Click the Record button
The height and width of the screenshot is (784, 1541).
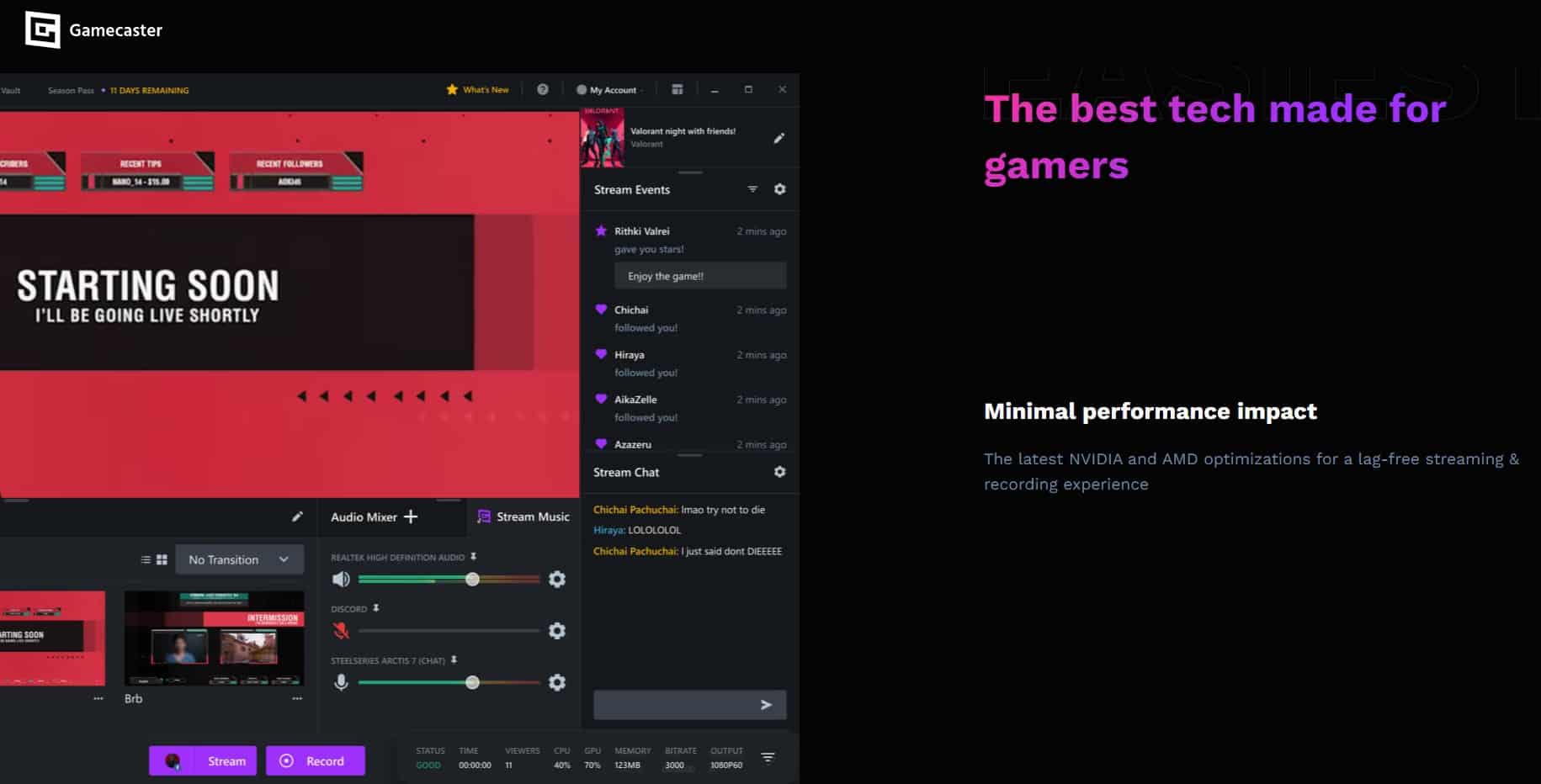(316, 760)
